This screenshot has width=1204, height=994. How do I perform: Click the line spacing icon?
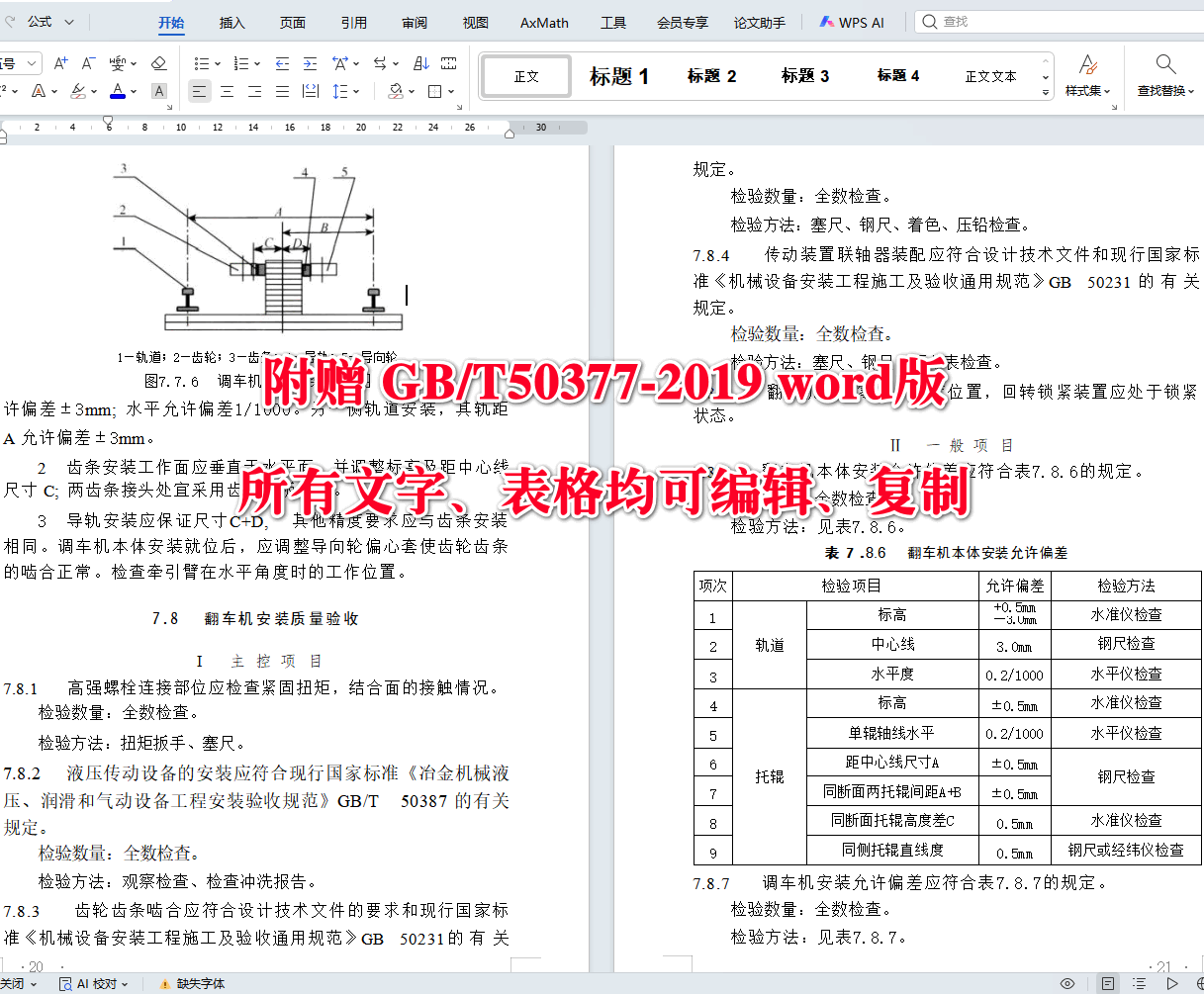340,91
